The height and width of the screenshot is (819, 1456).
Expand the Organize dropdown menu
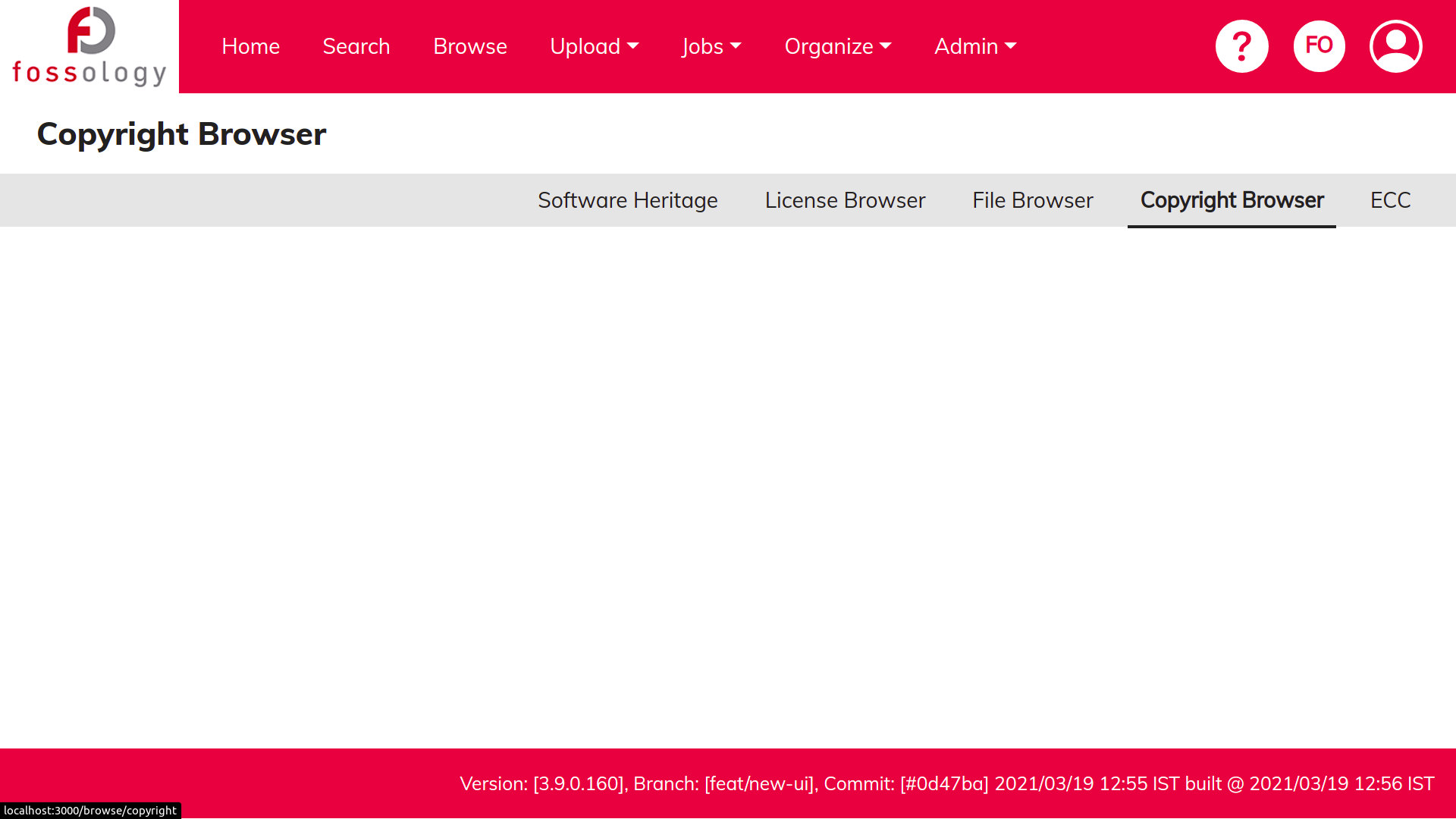pyautogui.click(x=838, y=46)
